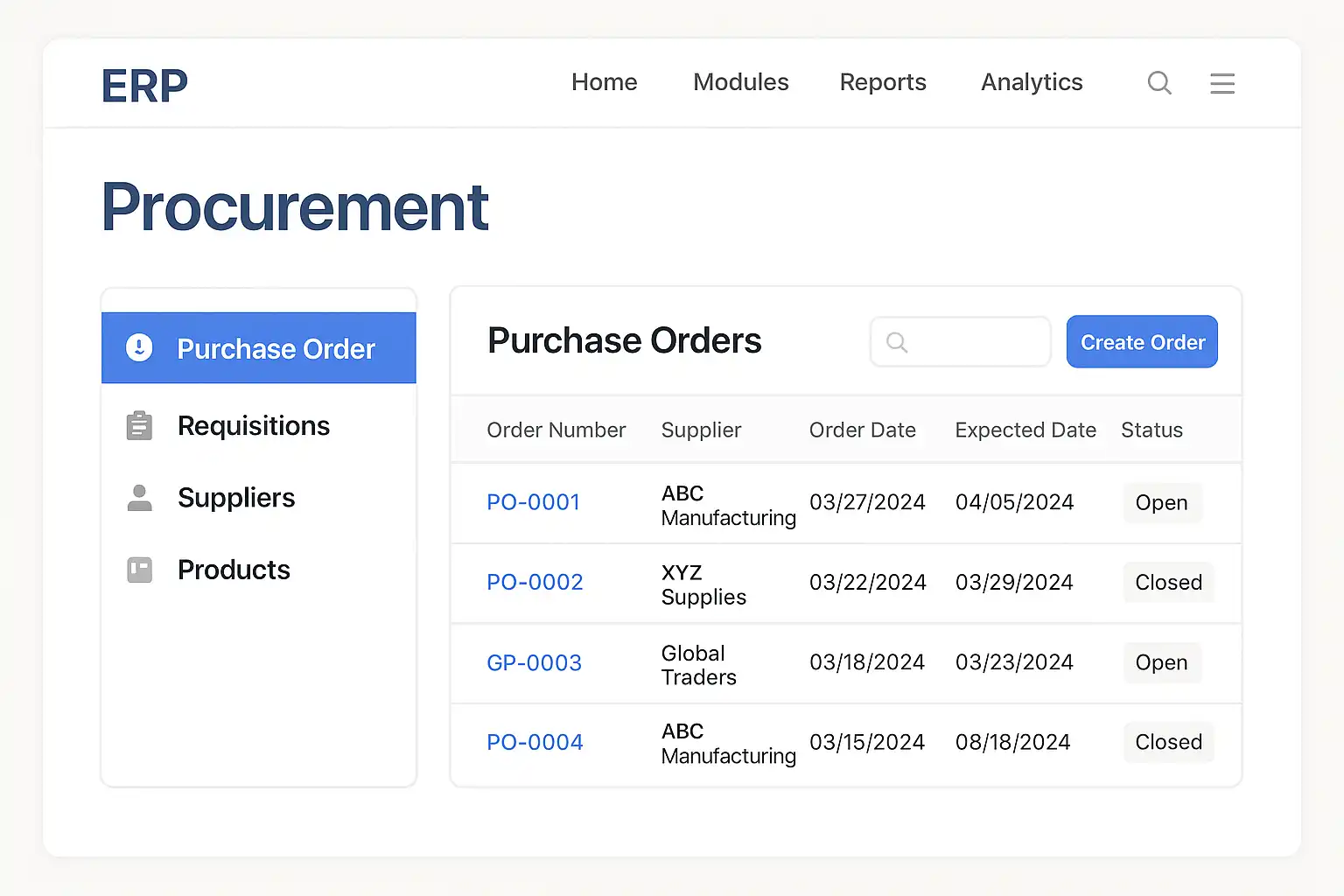Screen dimensions: 1344x896
Task: Open purchase order PO-0001 link
Action: coord(534,502)
